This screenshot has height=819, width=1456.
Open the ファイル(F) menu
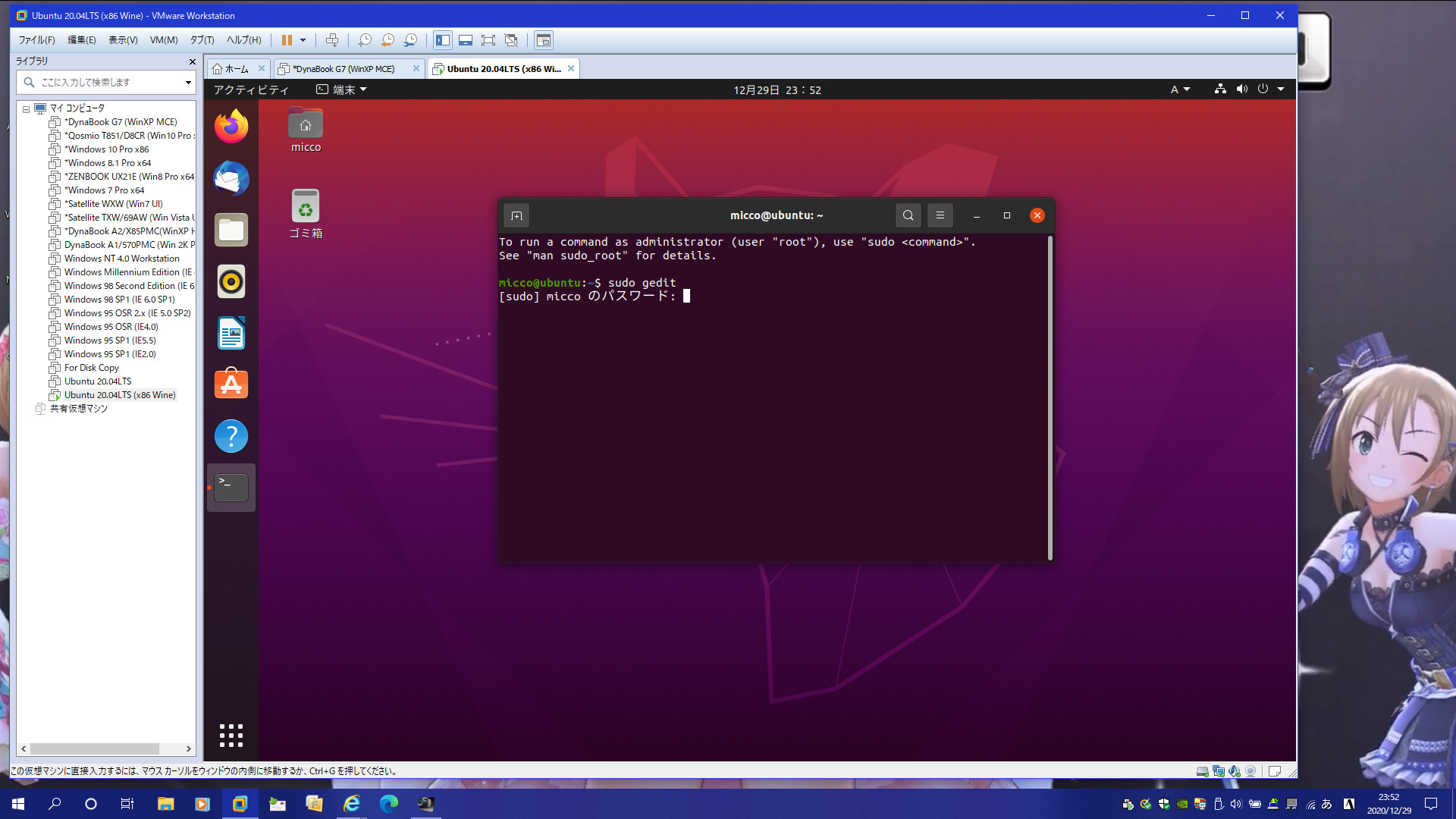click(x=36, y=40)
